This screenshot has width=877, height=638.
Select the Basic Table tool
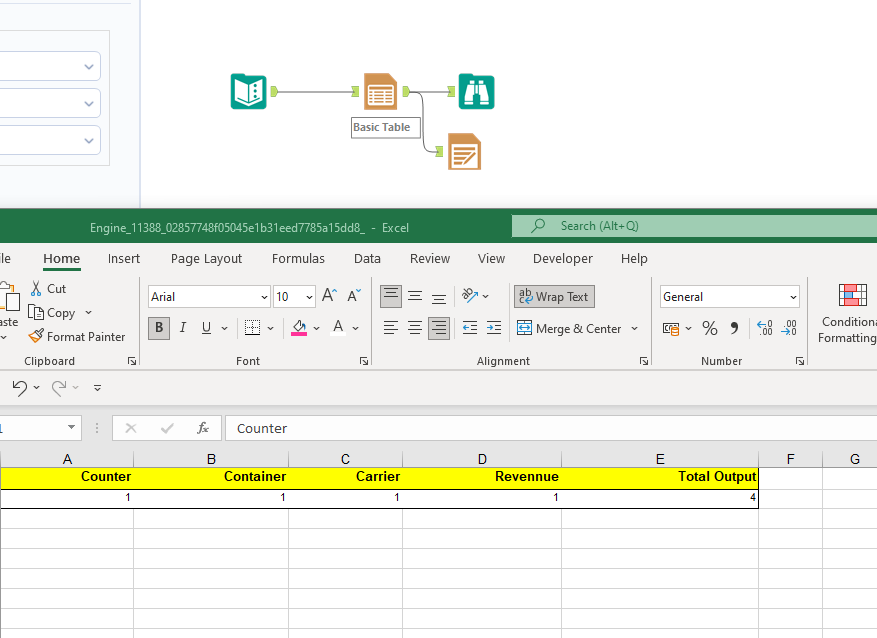tap(381, 91)
